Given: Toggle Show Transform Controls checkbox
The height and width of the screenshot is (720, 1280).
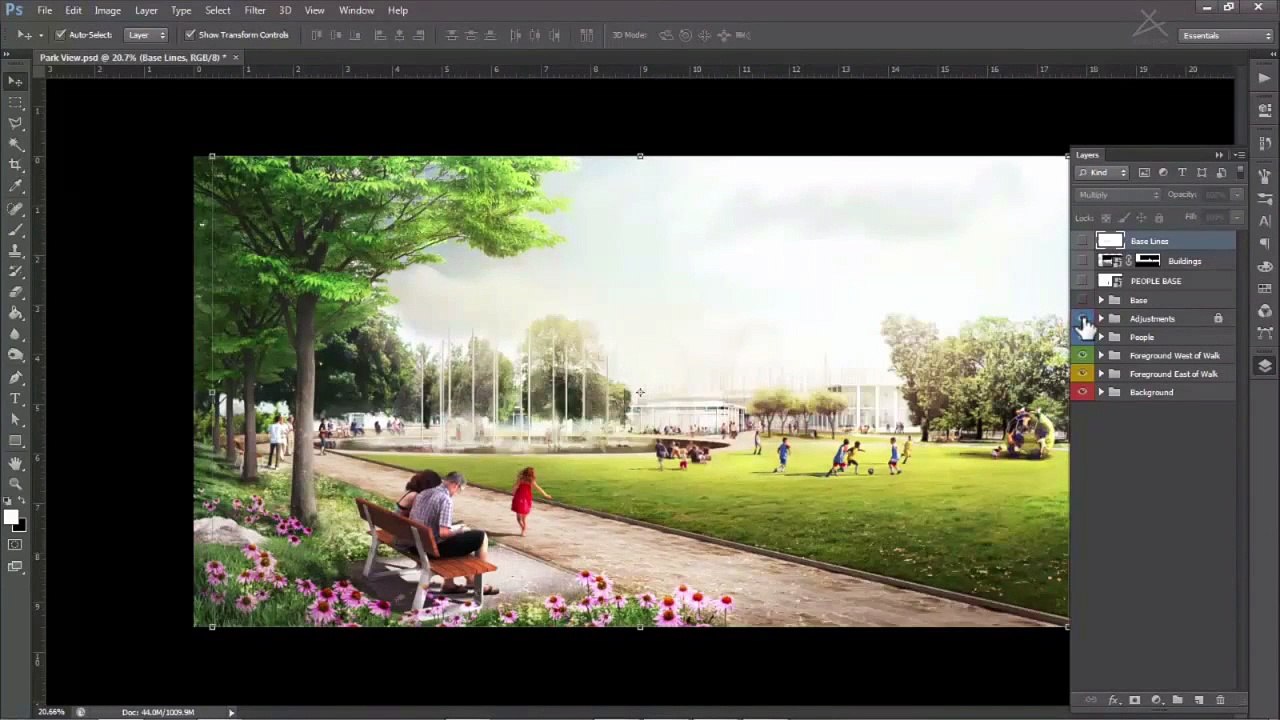Looking at the screenshot, I should [x=190, y=35].
